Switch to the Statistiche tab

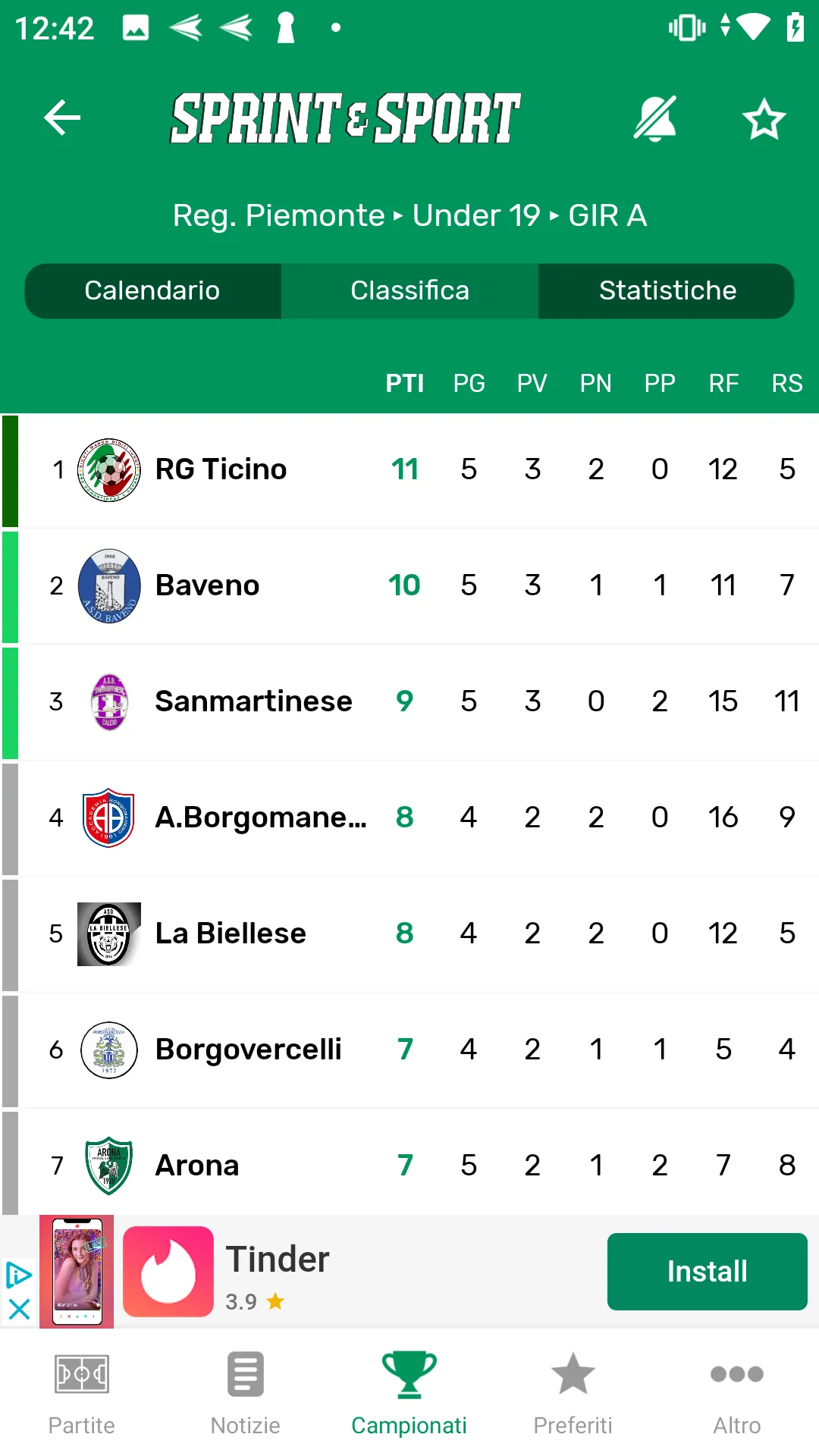[x=667, y=291]
